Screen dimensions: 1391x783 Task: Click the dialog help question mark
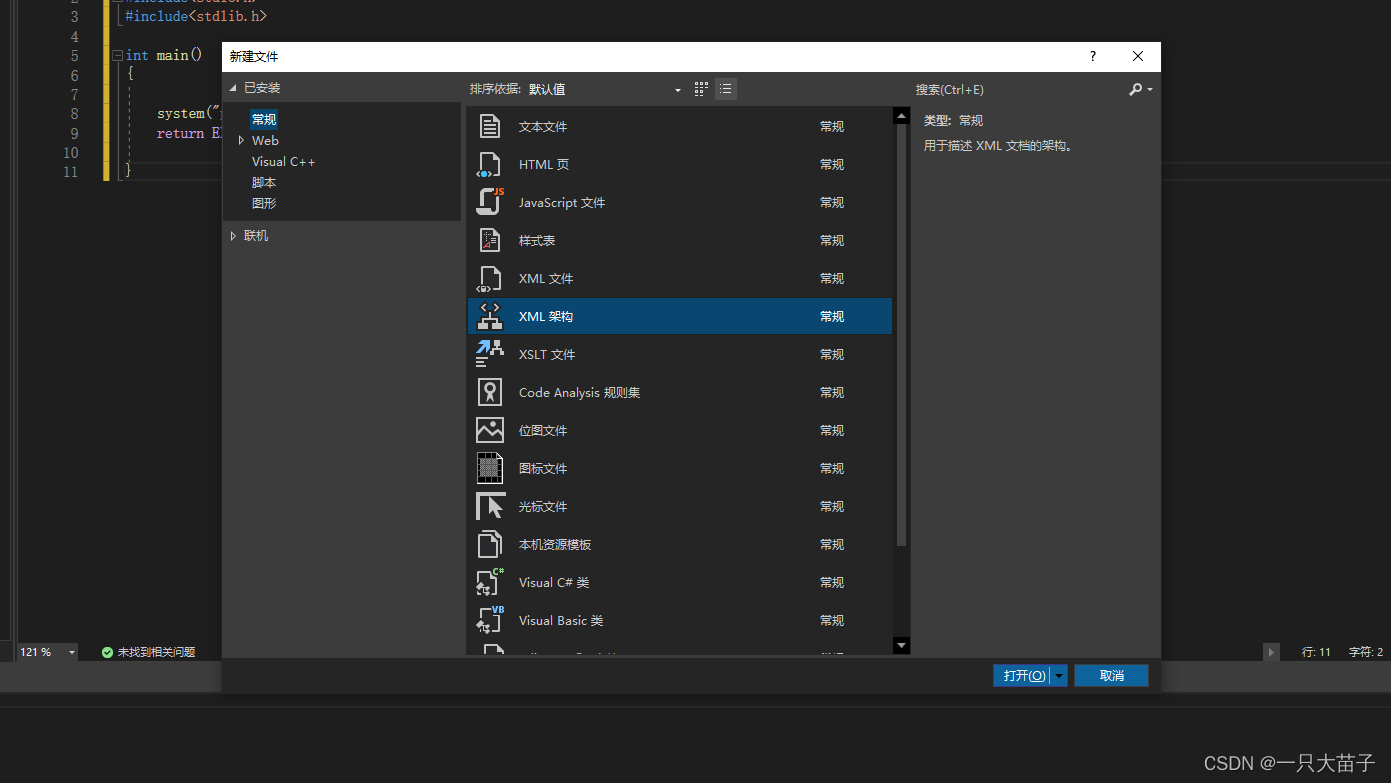point(1092,56)
